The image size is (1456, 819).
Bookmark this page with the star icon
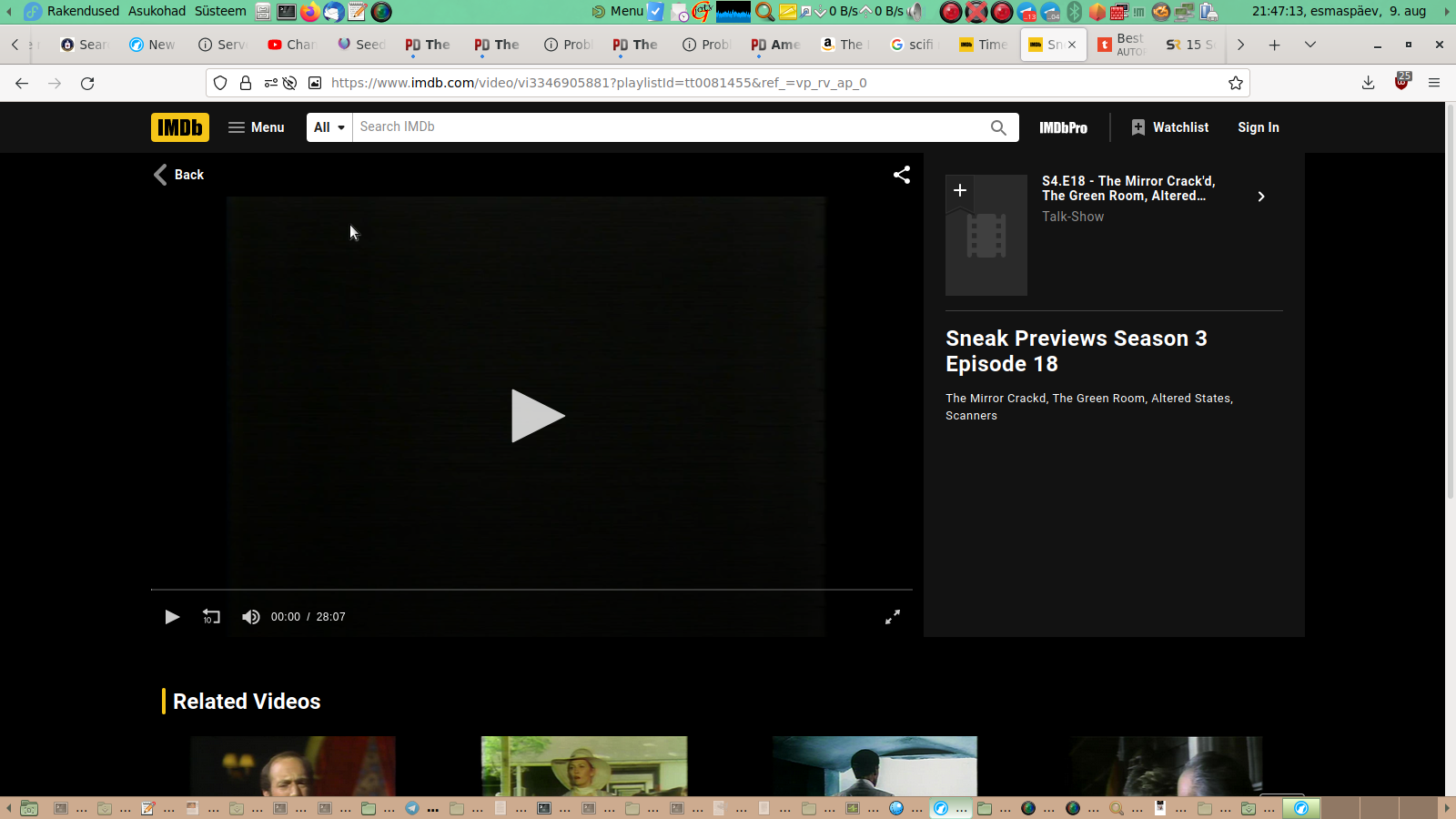(1235, 83)
